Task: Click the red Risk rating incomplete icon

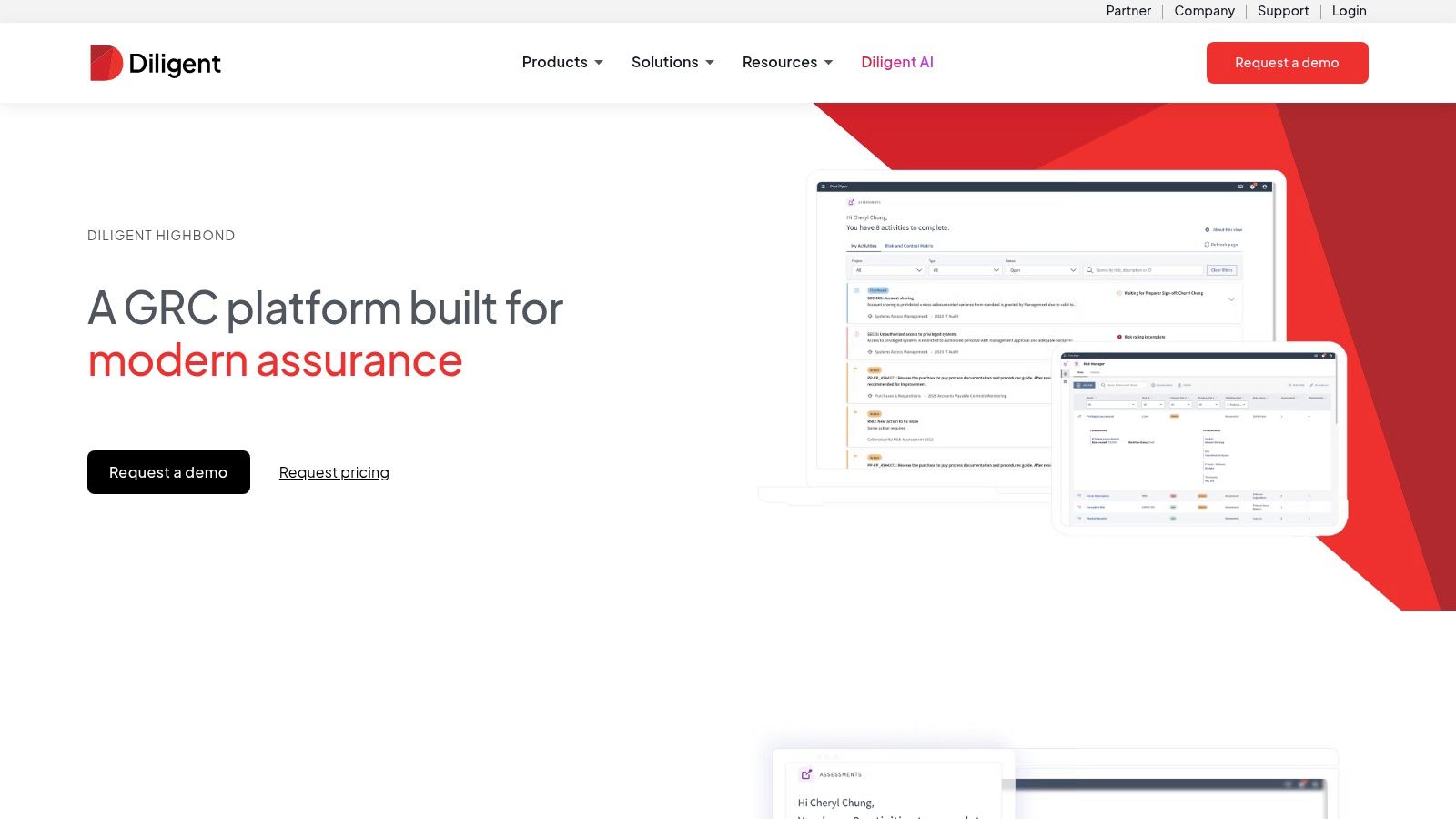Action: 1119,337
